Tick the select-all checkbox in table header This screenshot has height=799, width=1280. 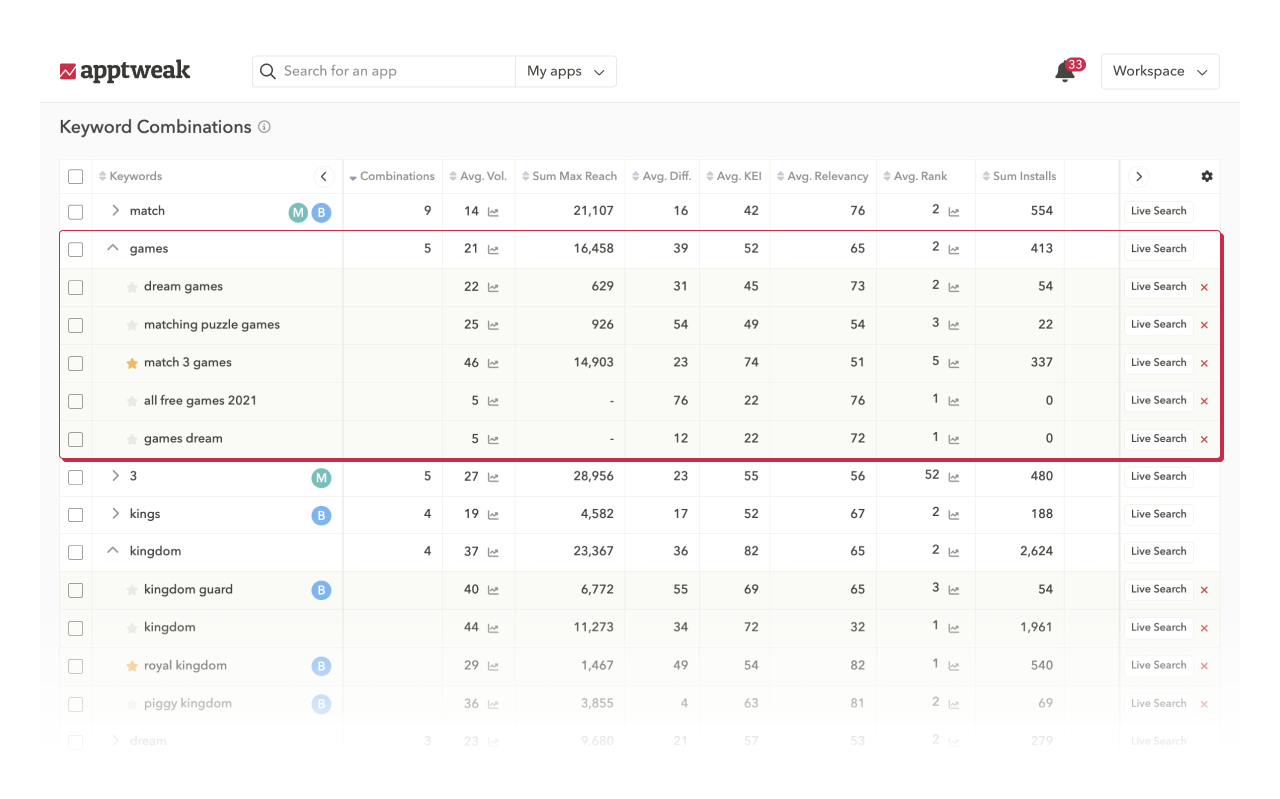point(76,177)
